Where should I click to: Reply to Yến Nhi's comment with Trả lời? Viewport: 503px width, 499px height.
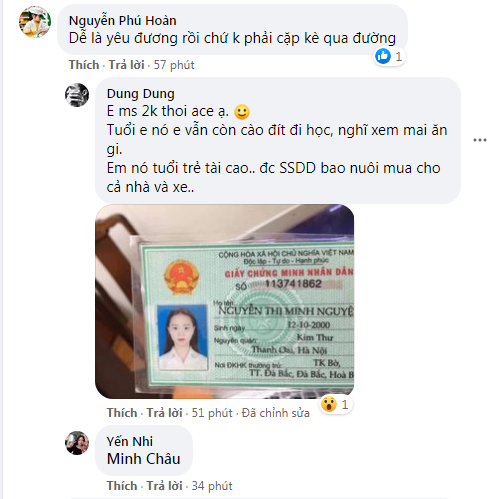coord(164,486)
